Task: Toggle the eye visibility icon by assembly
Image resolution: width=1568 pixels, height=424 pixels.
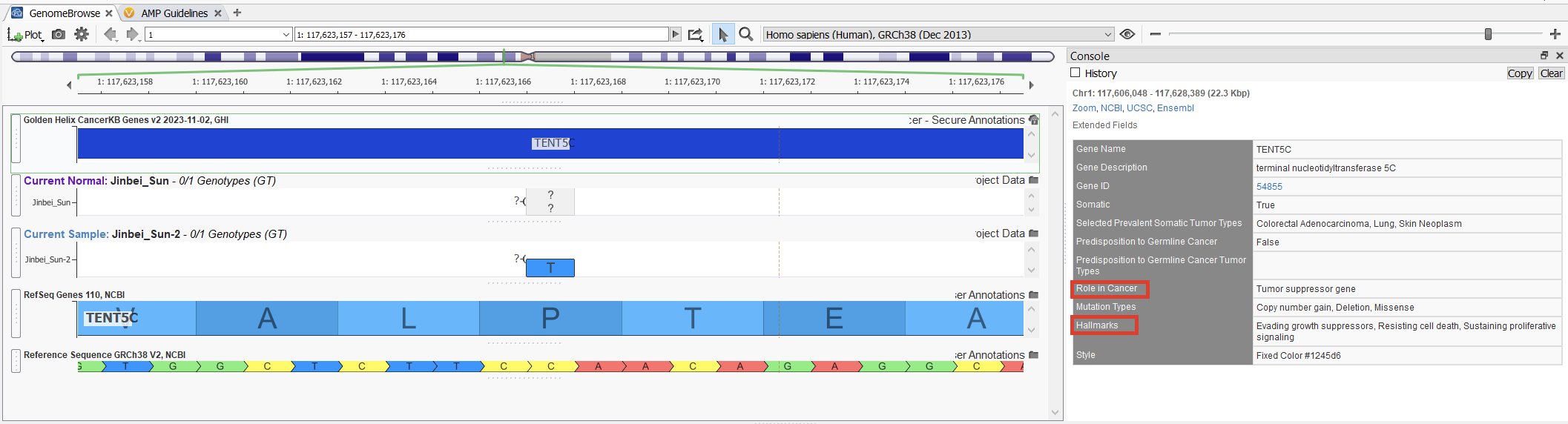Action: pyautogui.click(x=1127, y=34)
